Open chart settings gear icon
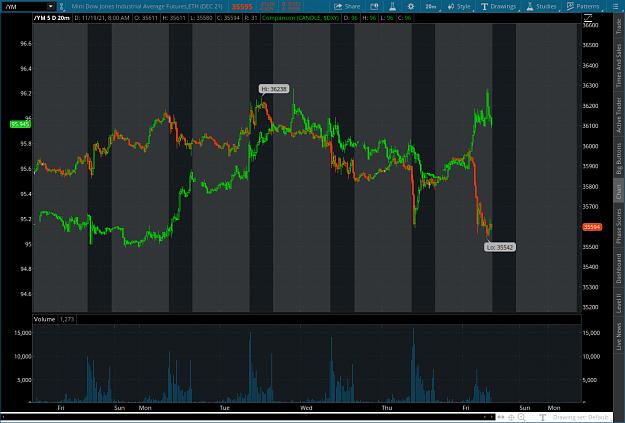The image size is (625, 423). [411, 6]
